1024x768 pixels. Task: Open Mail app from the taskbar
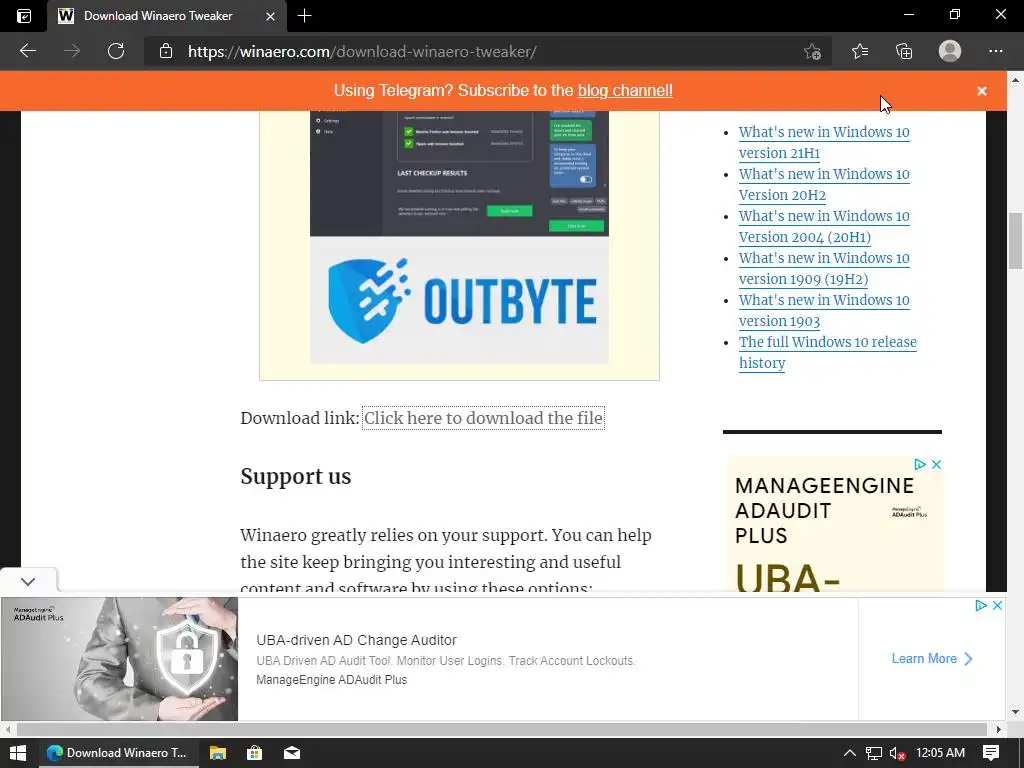coord(291,752)
